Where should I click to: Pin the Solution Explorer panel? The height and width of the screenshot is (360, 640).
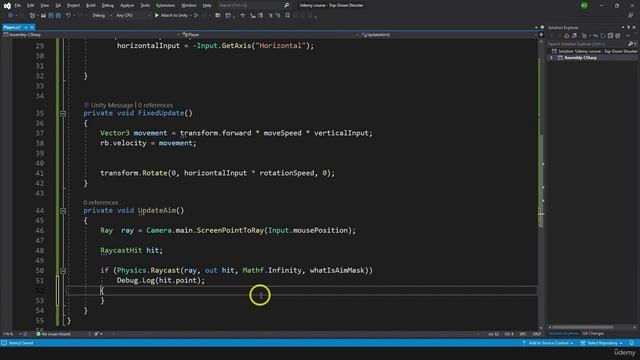629,27
